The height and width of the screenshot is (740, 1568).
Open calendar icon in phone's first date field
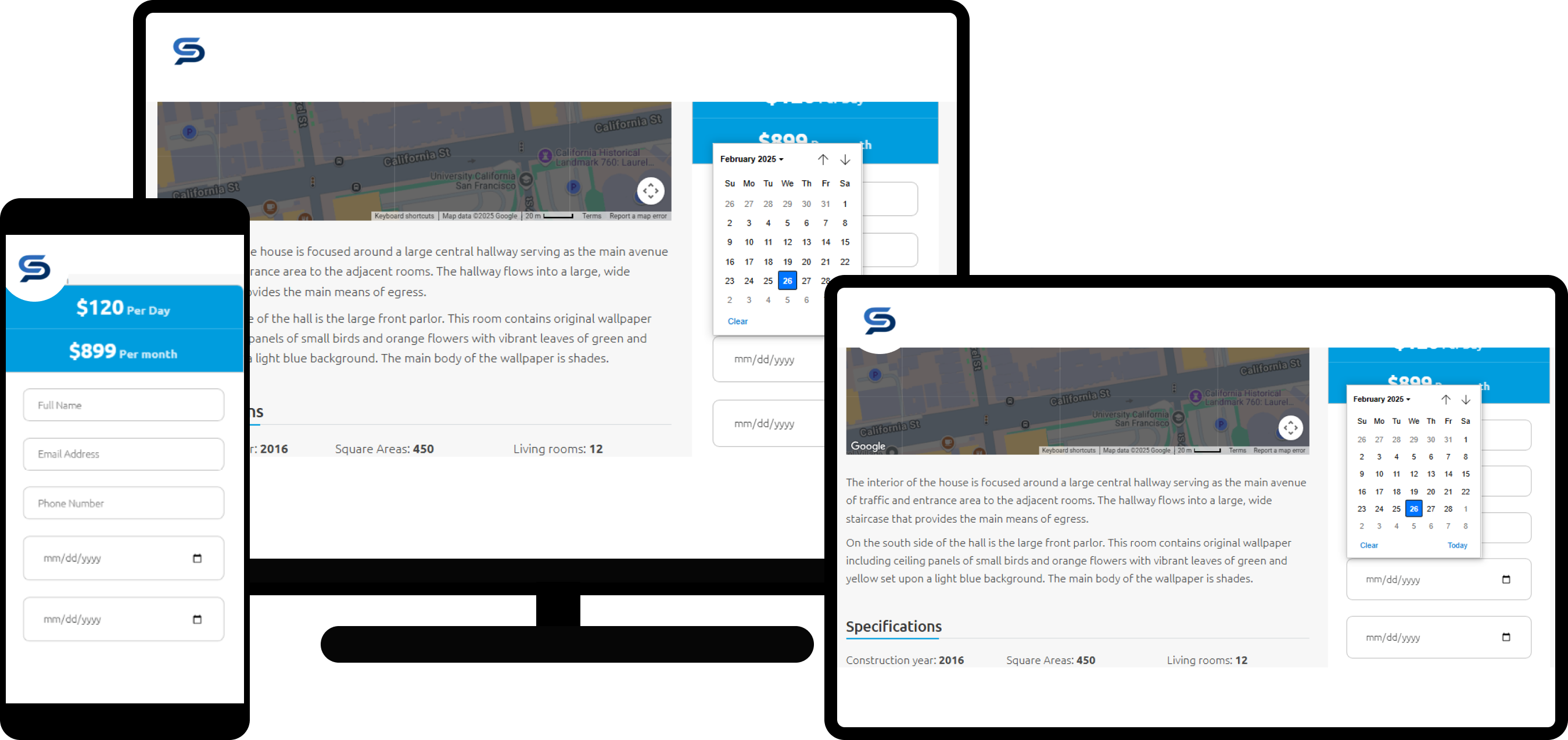197,558
